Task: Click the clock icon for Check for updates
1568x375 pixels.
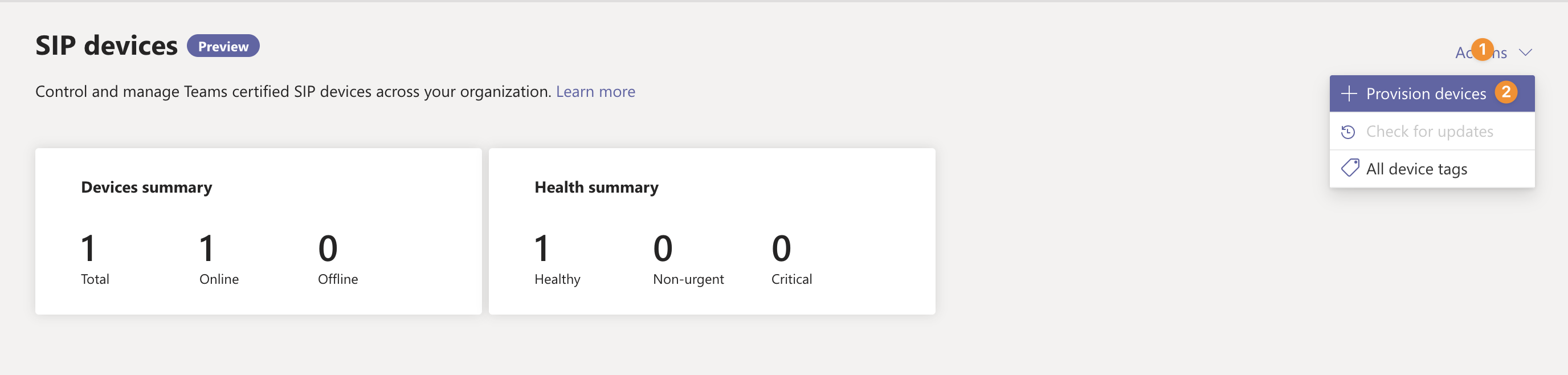Action: (1348, 132)
